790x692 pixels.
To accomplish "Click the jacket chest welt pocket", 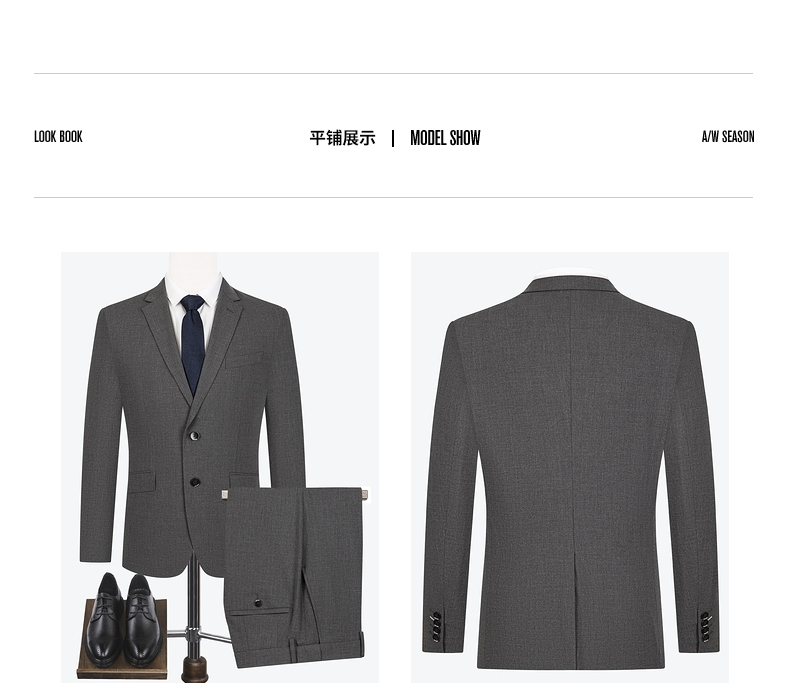I will pyautogui.click(x=244, y=359).
